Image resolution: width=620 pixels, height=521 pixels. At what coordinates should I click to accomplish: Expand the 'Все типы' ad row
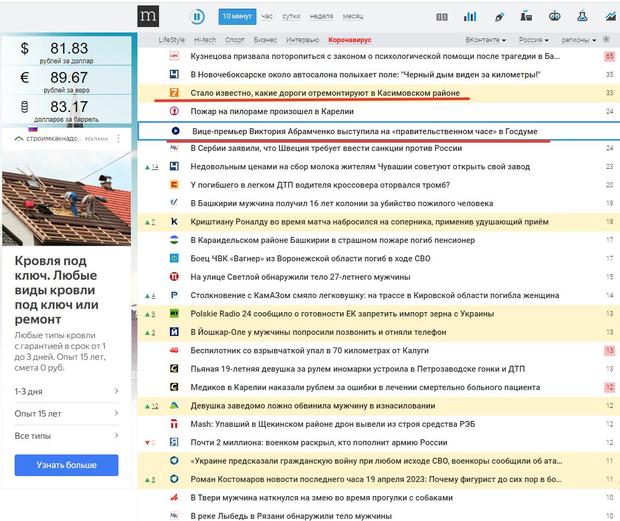point(66,436)
